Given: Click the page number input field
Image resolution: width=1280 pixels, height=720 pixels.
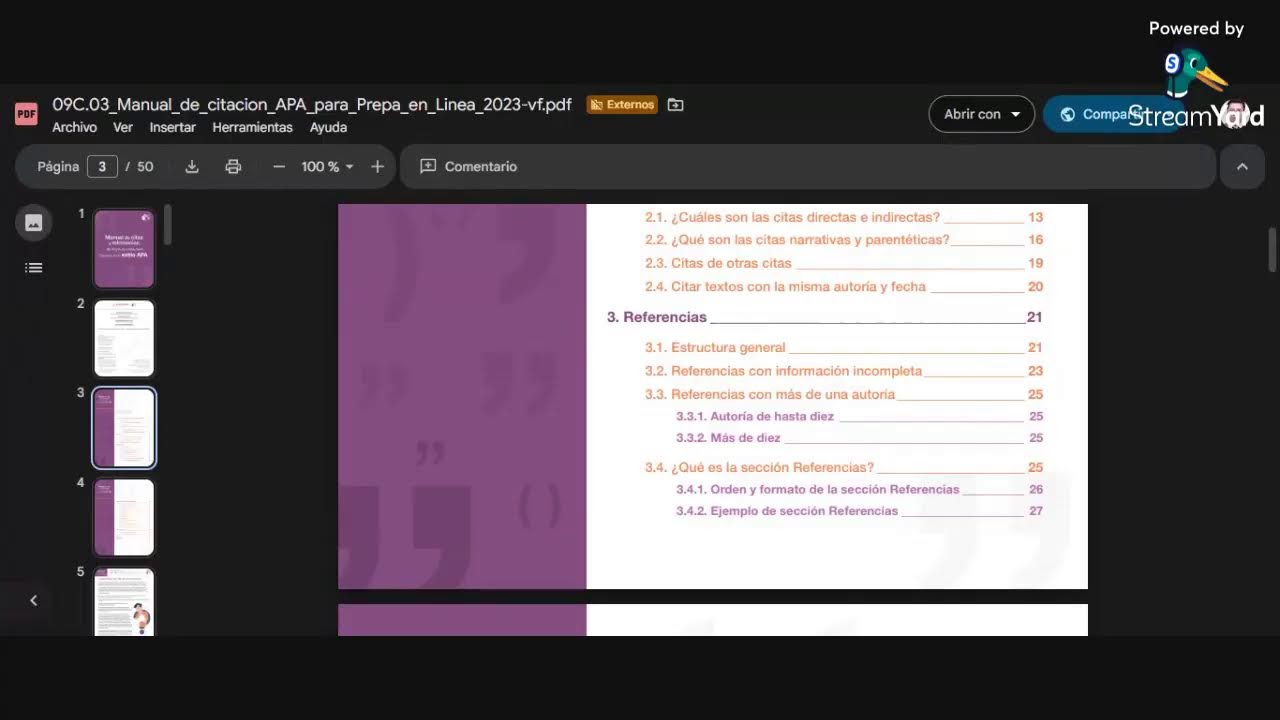Looking at the screenshot, I should click(102, 167).
